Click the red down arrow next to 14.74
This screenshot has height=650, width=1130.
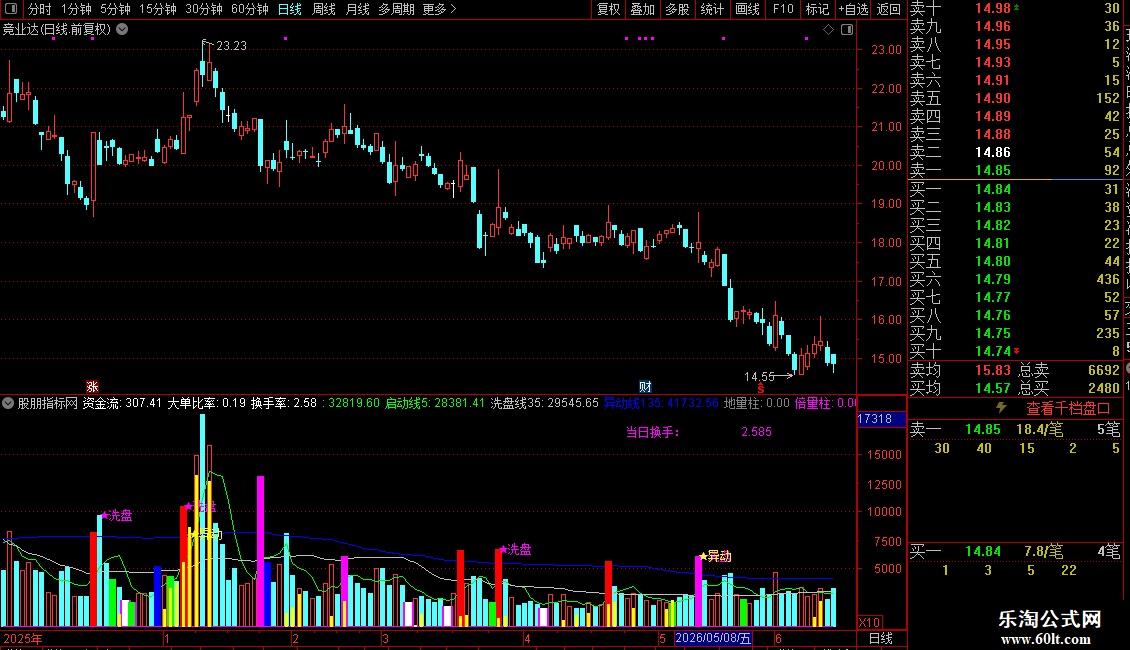(1016, 351)
